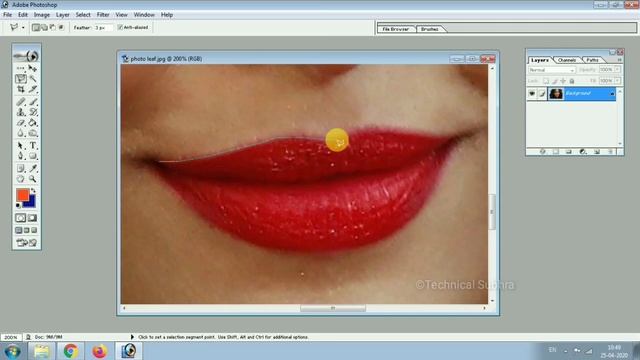Screen dimensions: 640x360
Task: Click Create a new layer button
Action: [597, 152]
